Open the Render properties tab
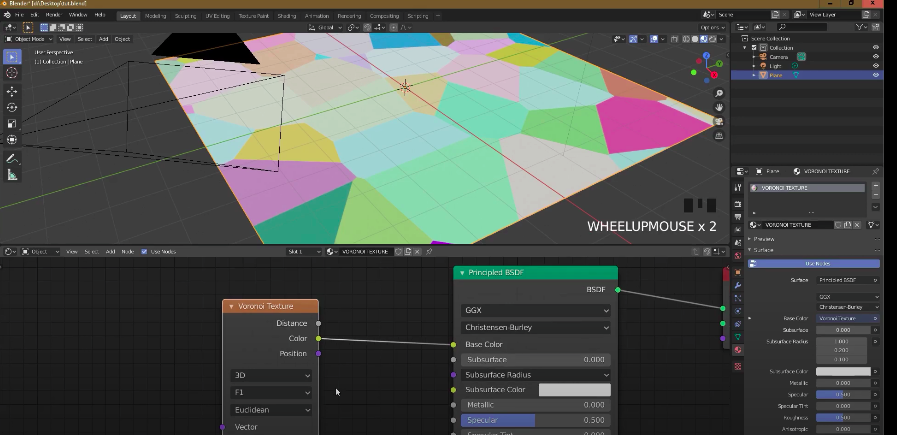The height and width of the screenshot is (435, 897). click(x=738, y=204)
